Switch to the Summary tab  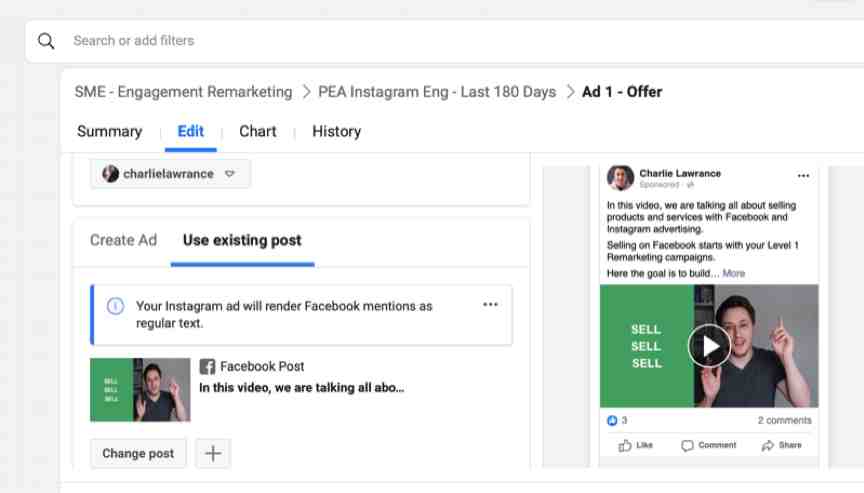(x=110, y=132)
